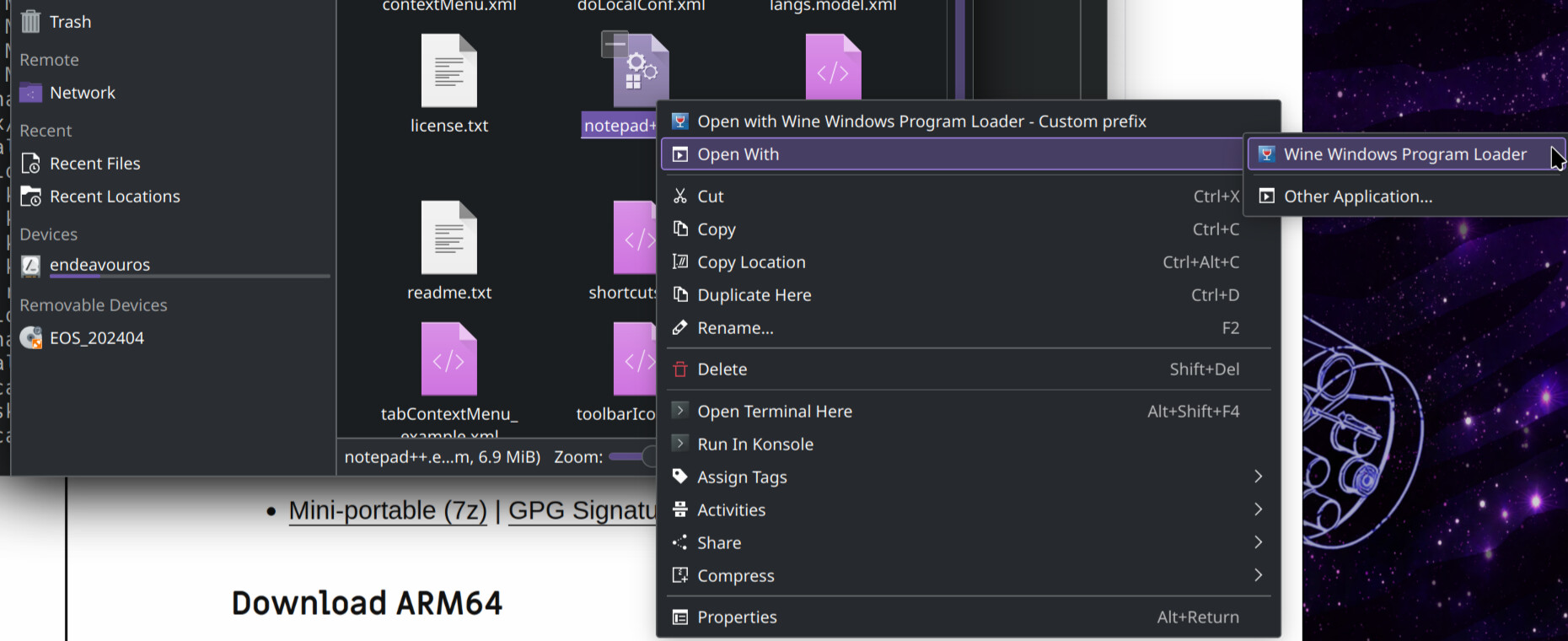Click the Copy Location icon
Screen dimensions: 1568x641
click(x=680, y=262)
